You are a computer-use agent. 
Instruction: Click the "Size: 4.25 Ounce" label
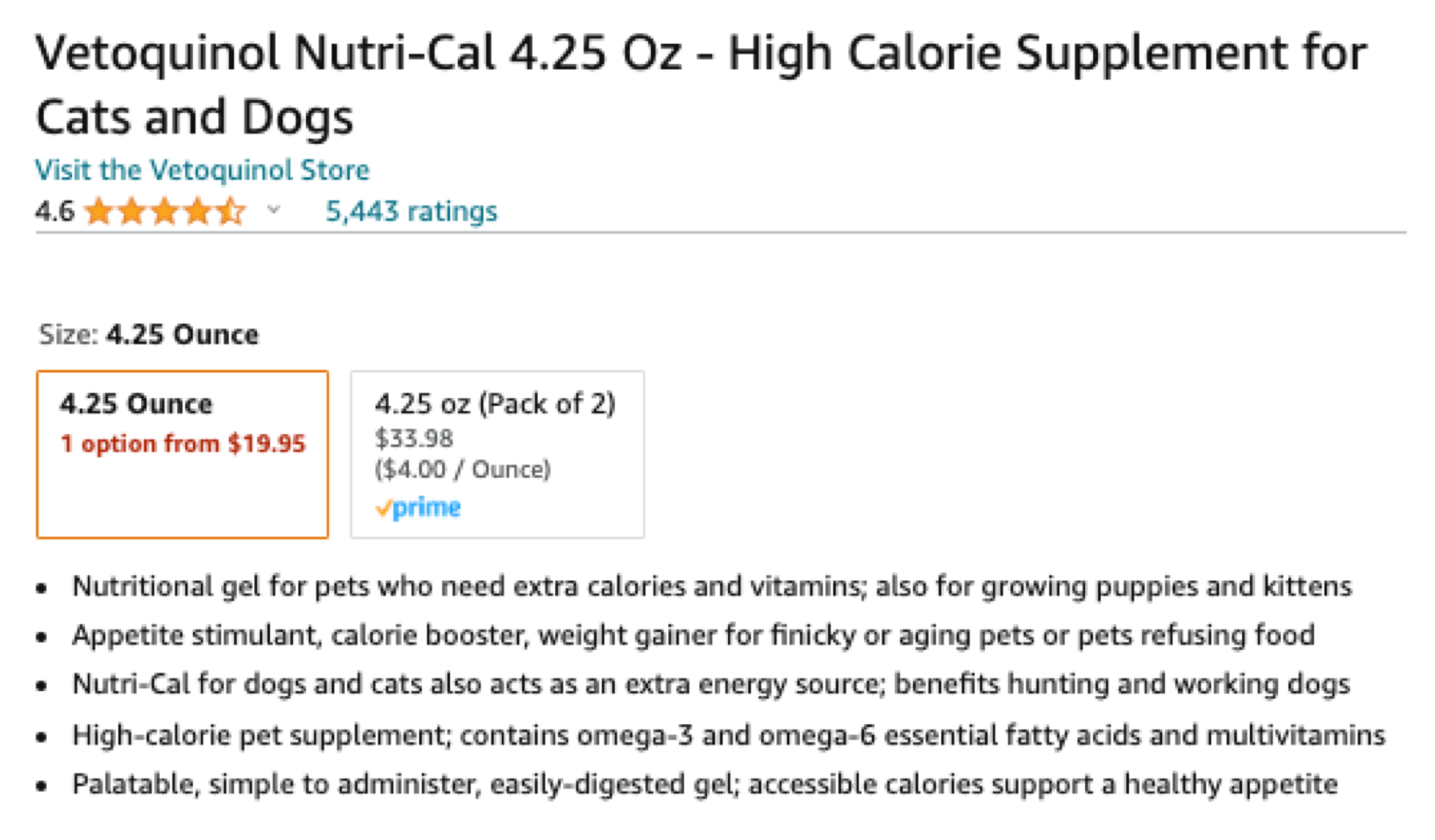coord(149,335)
